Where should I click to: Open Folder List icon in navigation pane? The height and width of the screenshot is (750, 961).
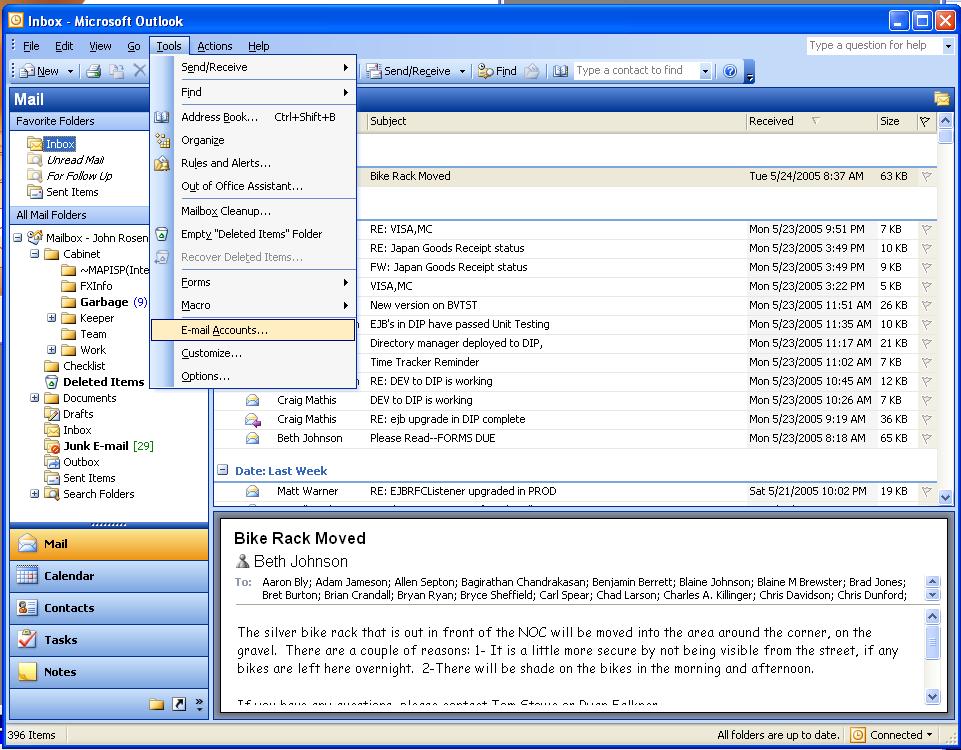pyautogui.click(x=156, y=705)
